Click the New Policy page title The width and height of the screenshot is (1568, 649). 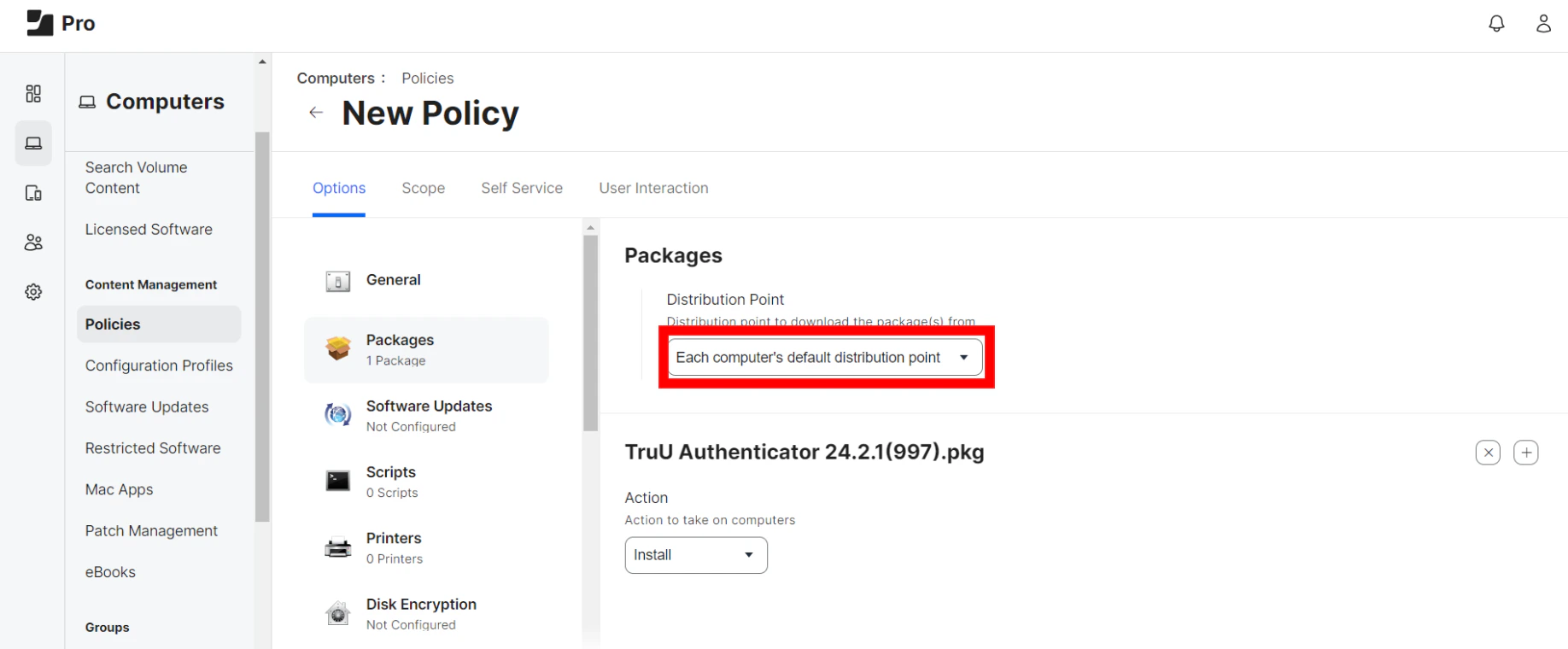[430, 114]
